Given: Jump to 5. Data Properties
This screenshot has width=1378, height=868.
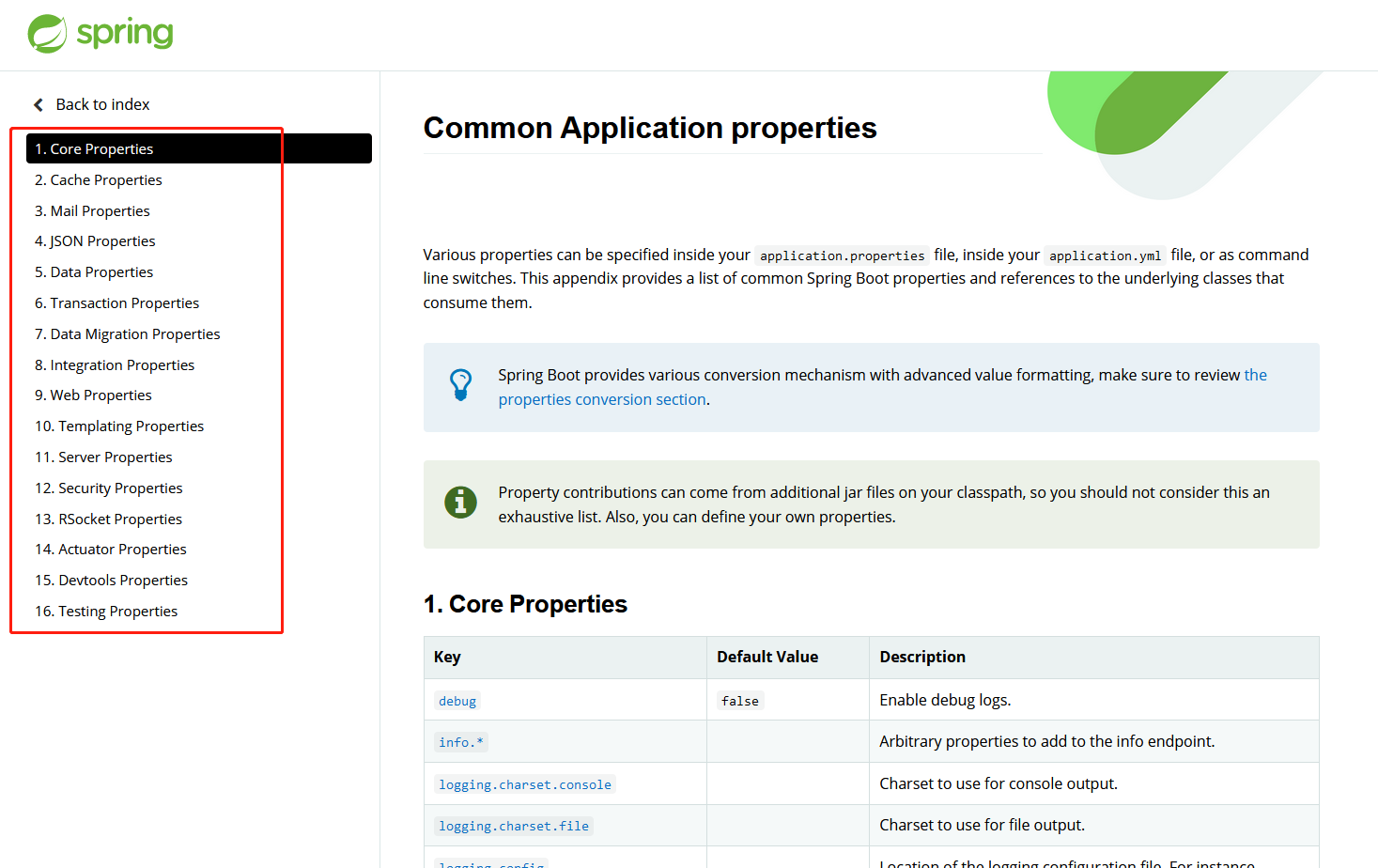Looking at the screenshot, I should tap(94, 272).
